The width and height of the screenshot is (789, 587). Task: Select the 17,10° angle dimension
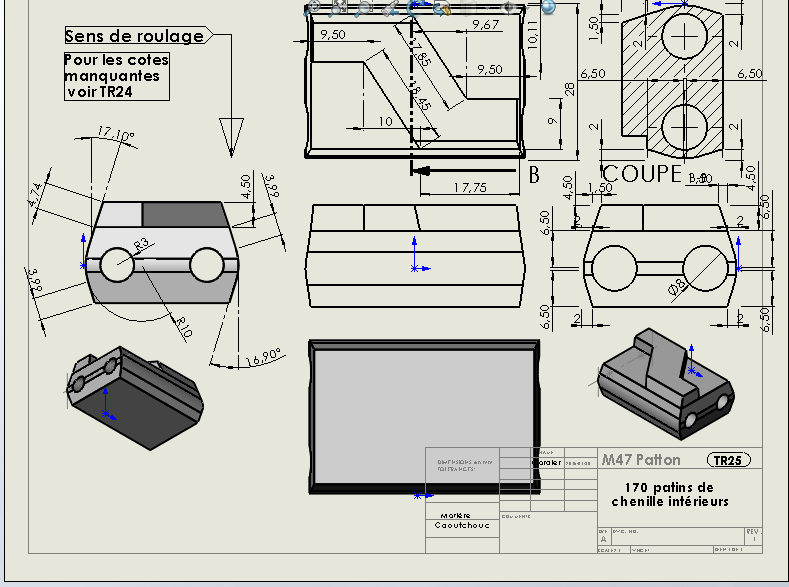116,135
